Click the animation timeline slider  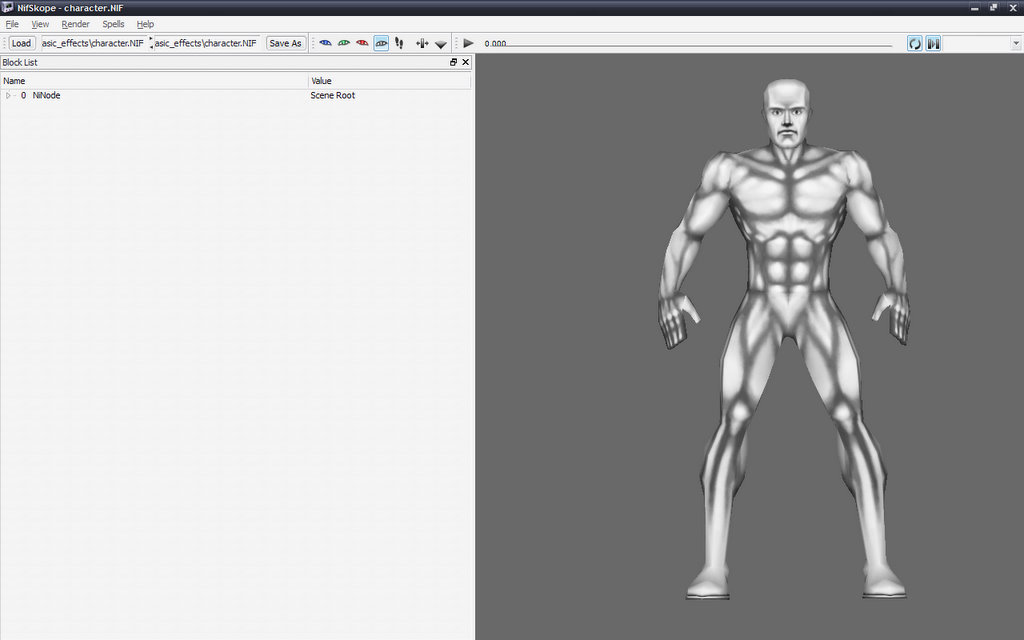pos(700,45)
